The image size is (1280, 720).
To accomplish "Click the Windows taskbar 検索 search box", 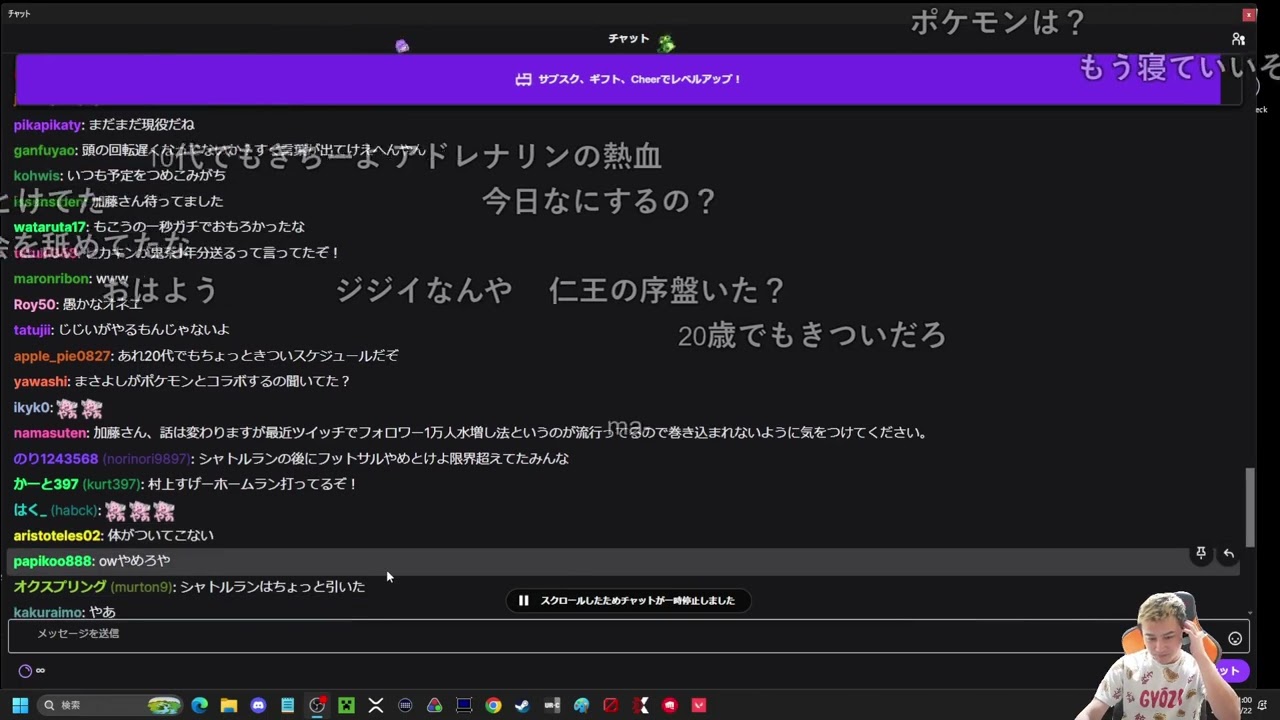I will click(x=108, y=705).
